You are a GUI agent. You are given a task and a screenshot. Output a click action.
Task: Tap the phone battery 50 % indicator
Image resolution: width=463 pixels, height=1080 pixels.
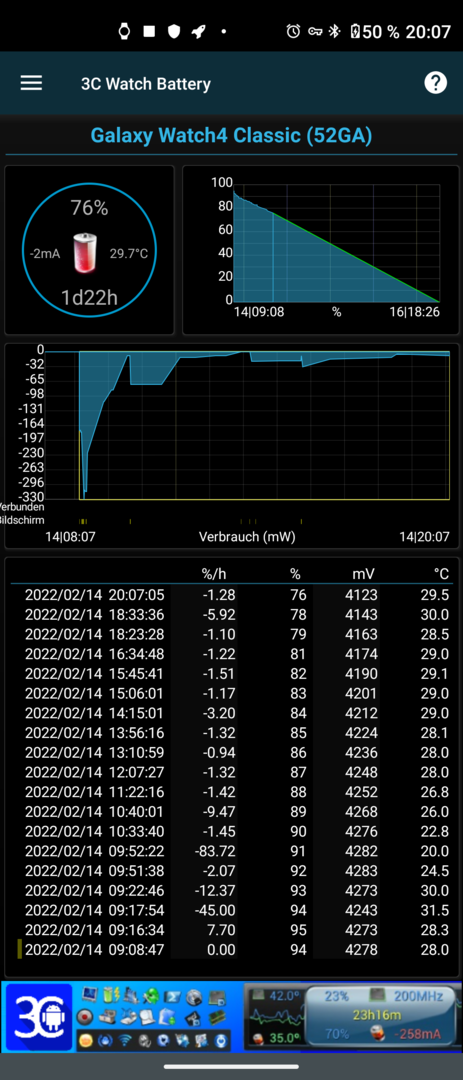click(x=375, y=32)
